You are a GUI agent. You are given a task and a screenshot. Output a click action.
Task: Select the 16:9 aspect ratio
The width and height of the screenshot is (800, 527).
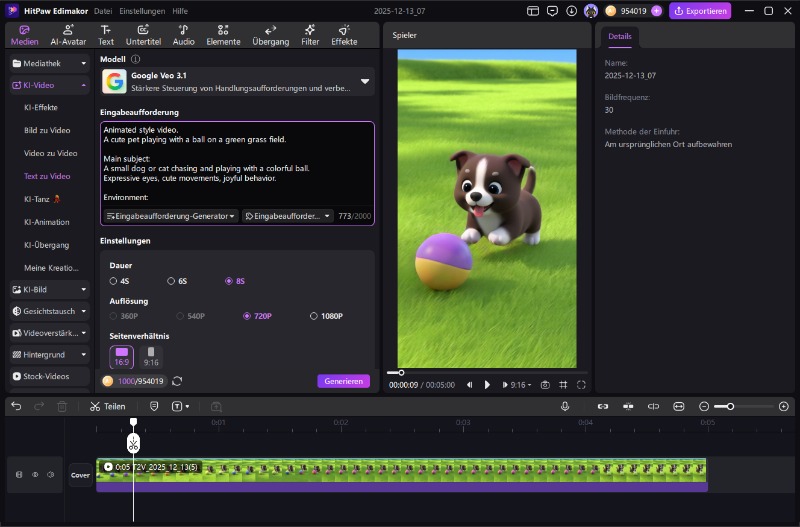click(121, 357)
